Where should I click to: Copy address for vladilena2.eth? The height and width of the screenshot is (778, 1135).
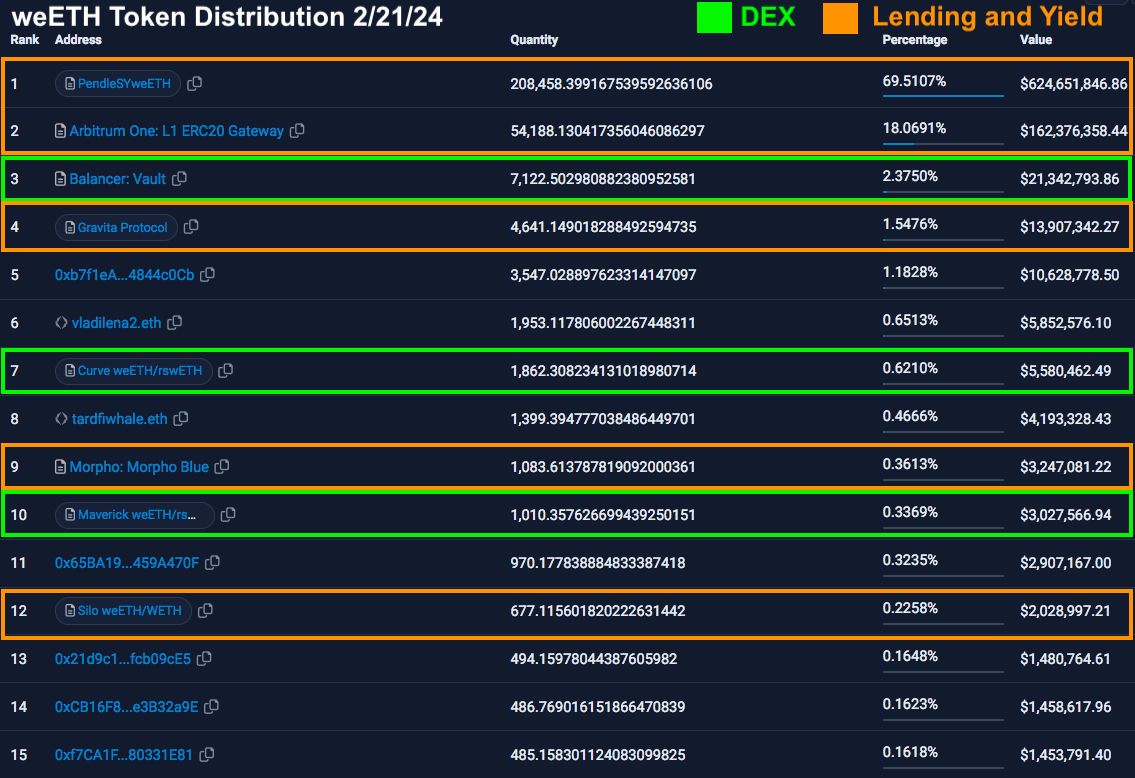[x=175, y=323]
